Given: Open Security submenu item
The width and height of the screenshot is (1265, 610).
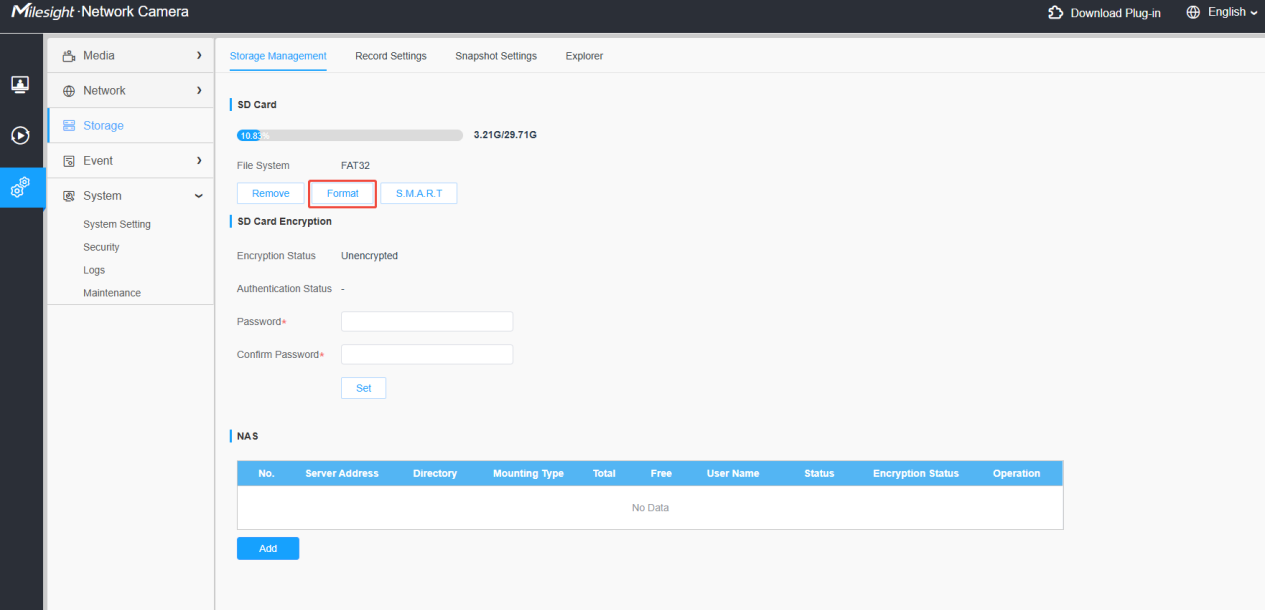Looking at the screenshot, I should tap(101, 247).
